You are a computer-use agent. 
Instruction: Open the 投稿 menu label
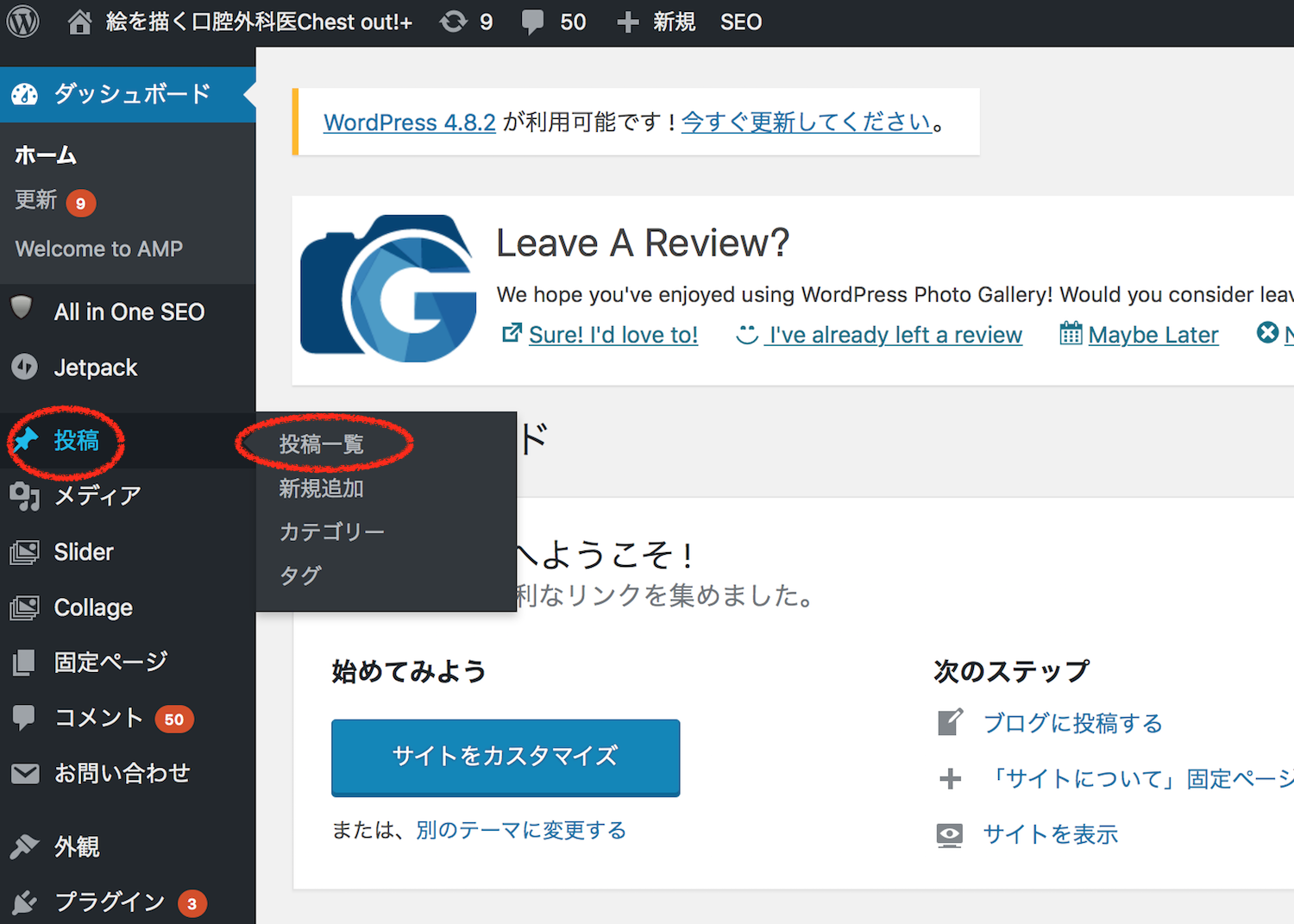pos(77,440)
